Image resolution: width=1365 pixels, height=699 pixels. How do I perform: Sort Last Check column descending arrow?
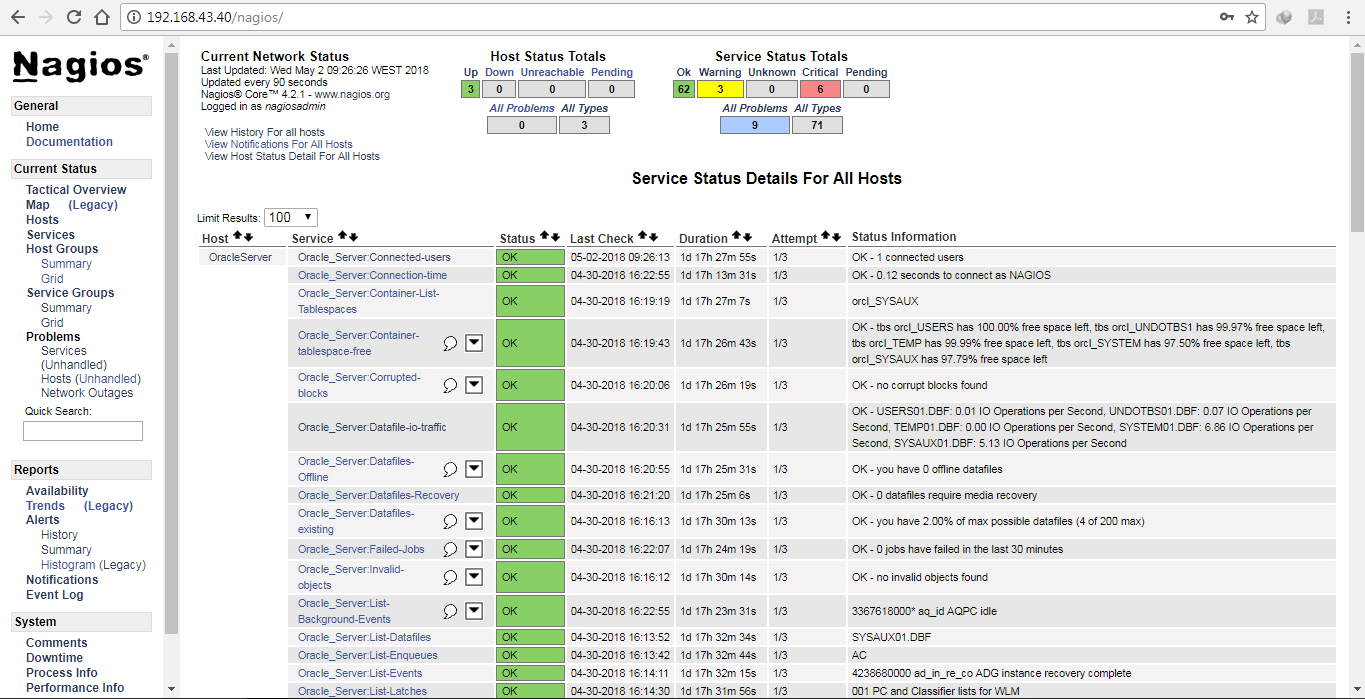(x=653, y=236)
